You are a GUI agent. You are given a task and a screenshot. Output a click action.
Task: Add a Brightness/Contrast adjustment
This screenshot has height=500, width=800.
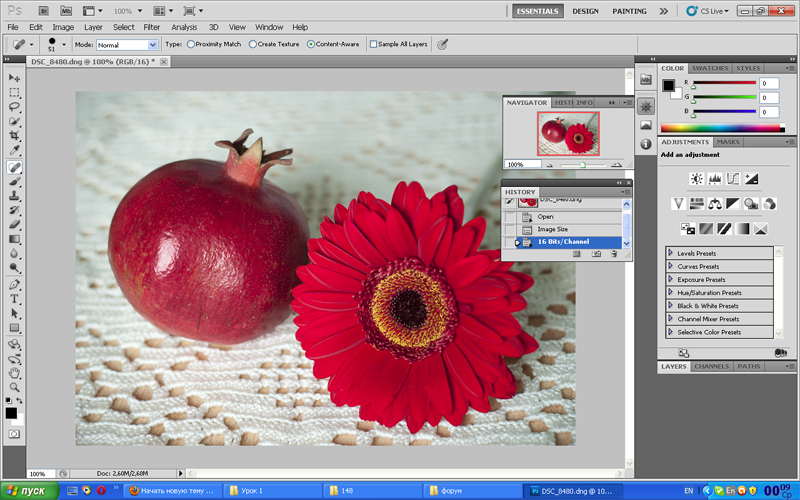tap(697, 179)
